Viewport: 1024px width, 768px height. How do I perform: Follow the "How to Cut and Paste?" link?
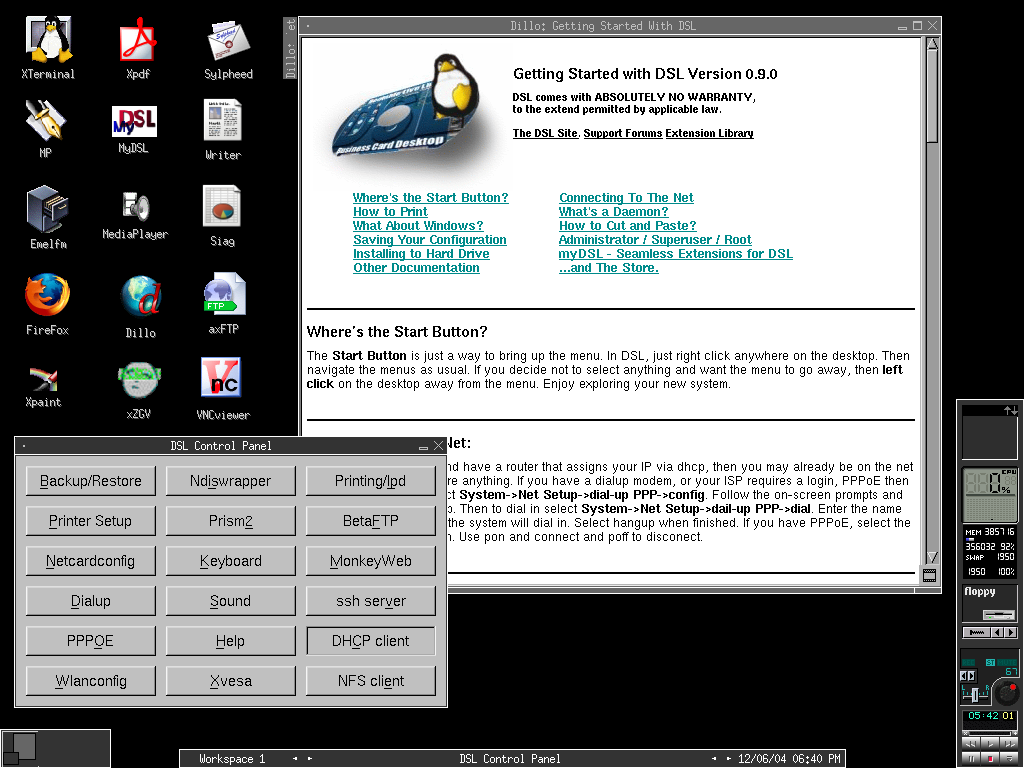tap(628, 225)
